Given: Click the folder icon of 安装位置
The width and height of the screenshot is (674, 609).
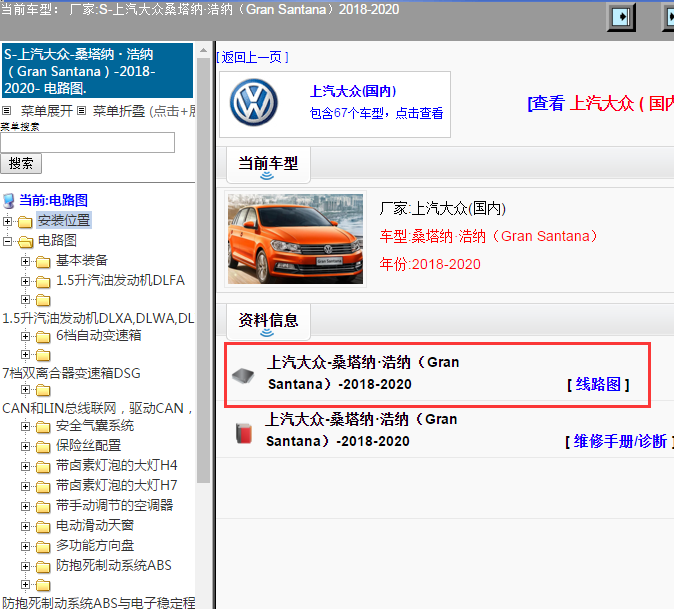Looking at the screenshot, I should 25,222.
